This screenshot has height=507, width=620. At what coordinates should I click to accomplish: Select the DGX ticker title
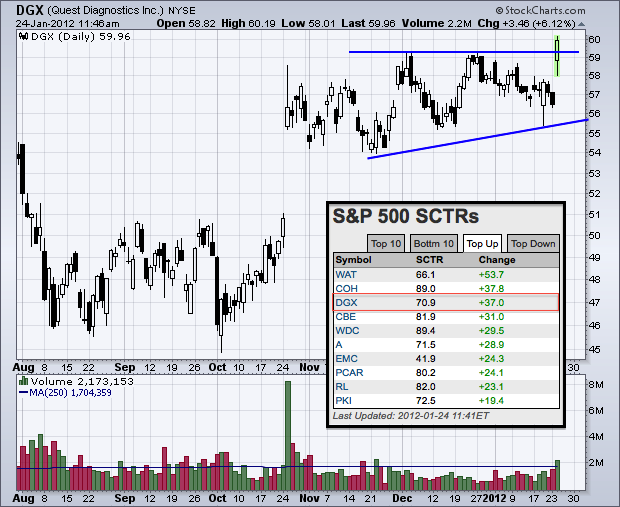click(30, 9)
